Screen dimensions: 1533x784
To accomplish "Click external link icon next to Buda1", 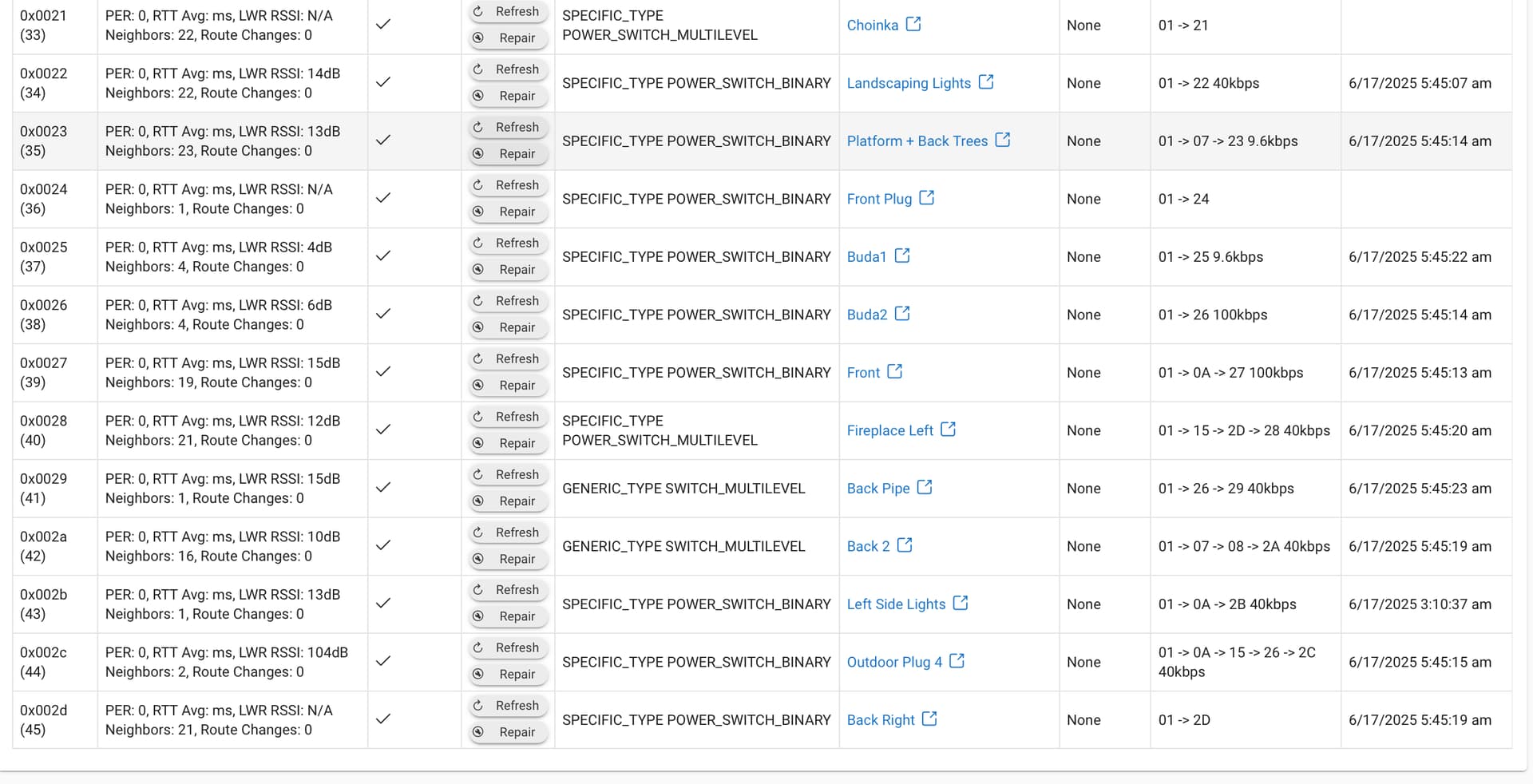I will (902, 255).
